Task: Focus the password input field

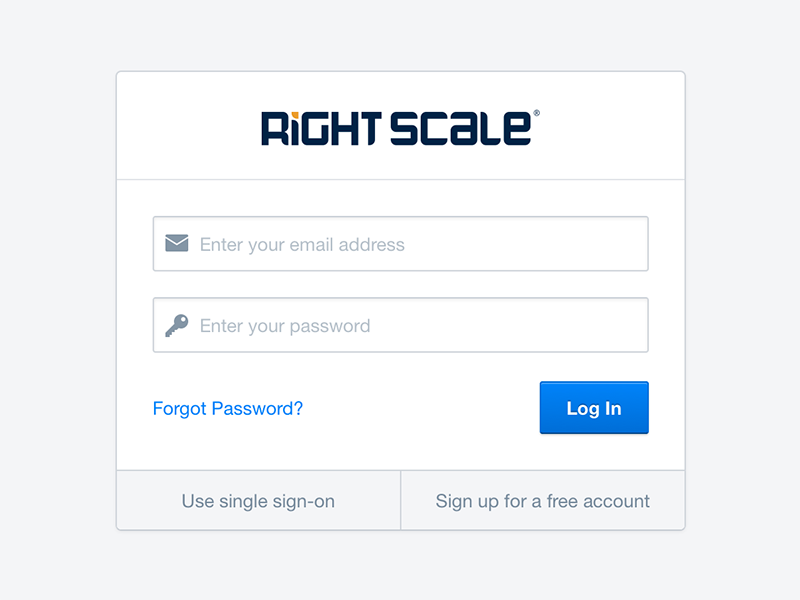Action: click(x=401, y=325)
